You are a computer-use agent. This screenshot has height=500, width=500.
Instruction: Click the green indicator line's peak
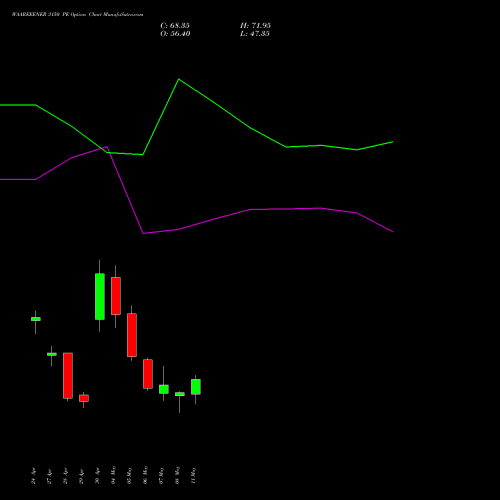click(x=179, y=79)
